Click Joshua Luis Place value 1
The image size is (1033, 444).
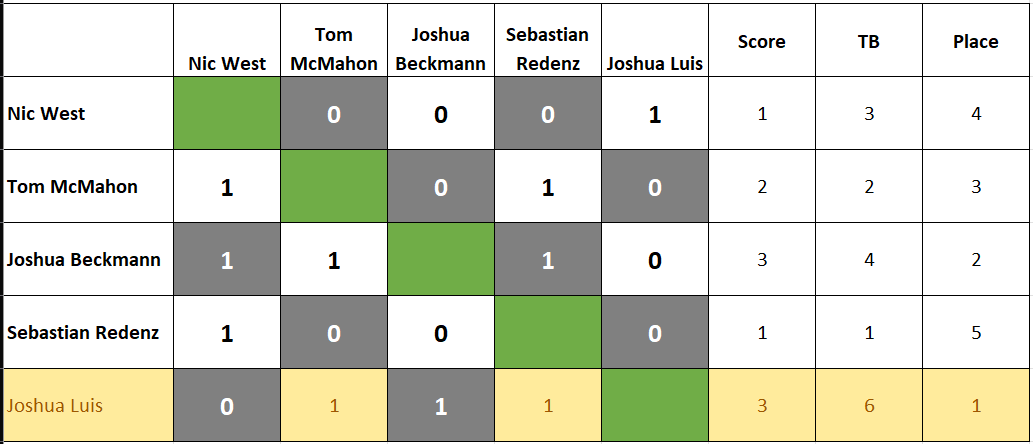975,405
